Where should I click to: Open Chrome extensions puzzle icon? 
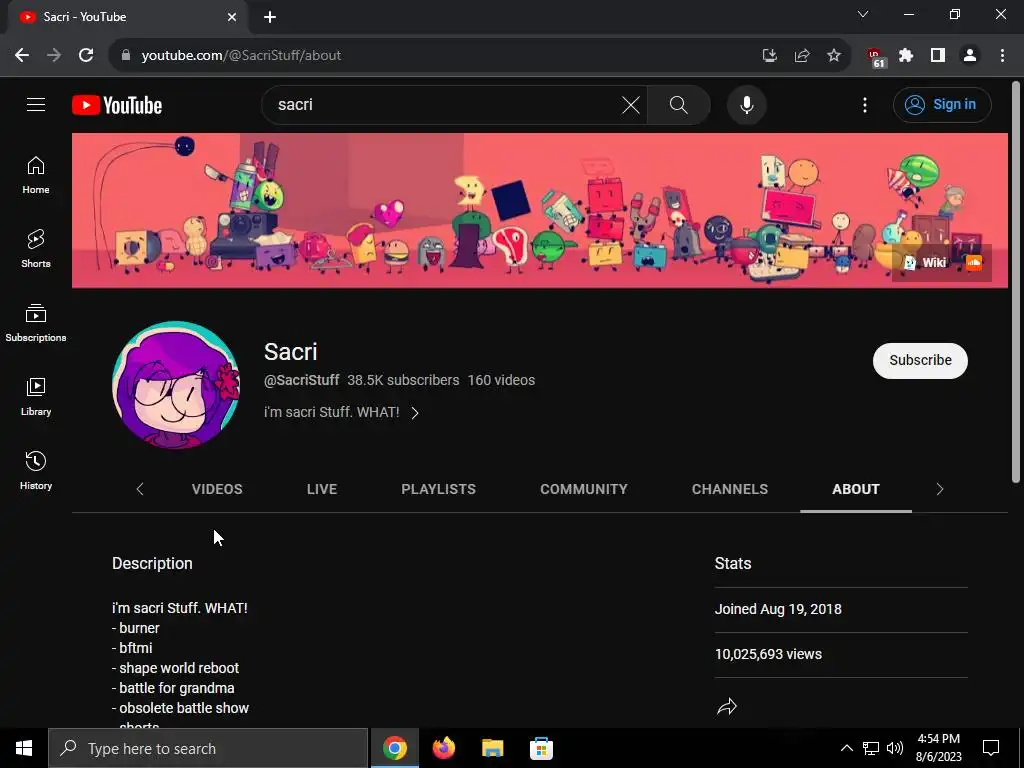click(906, 56)
